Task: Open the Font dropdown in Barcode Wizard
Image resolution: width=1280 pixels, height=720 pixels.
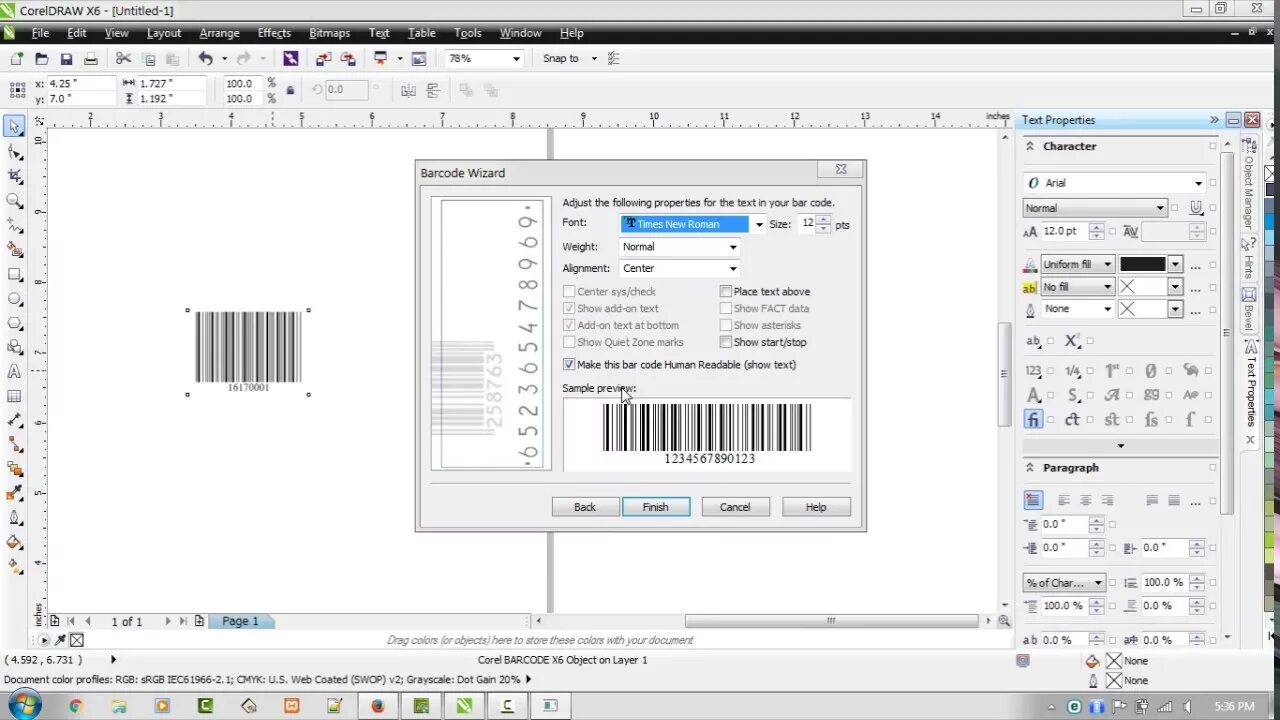Action: (758, 224)
